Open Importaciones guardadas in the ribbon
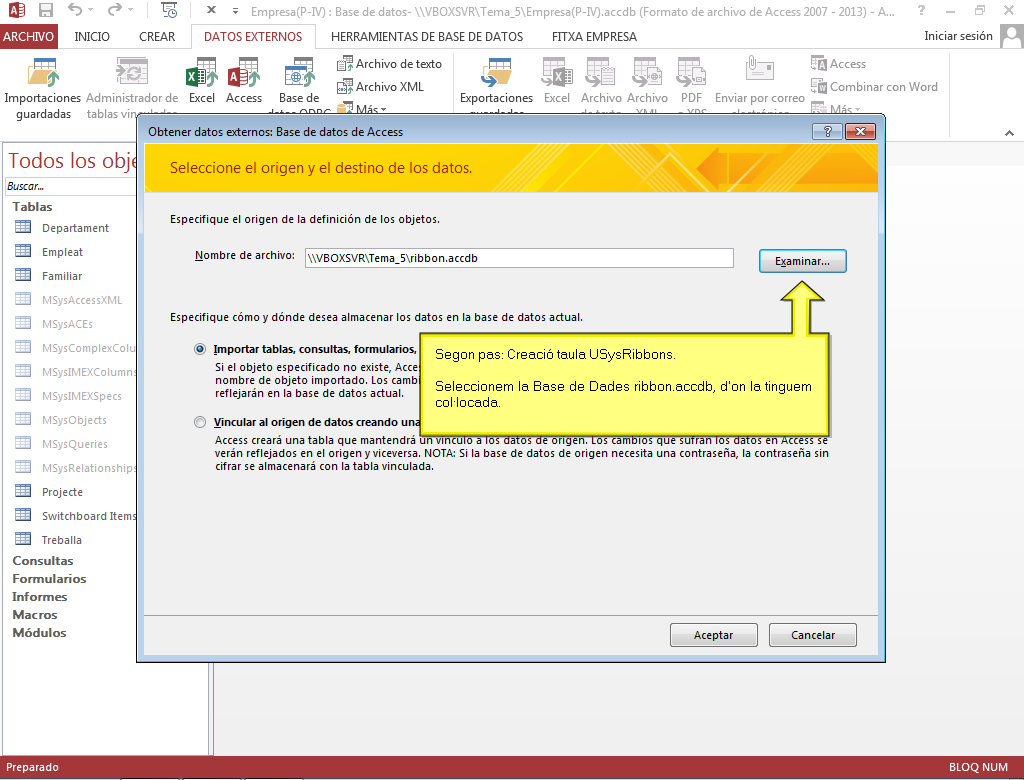 [43, 89]
